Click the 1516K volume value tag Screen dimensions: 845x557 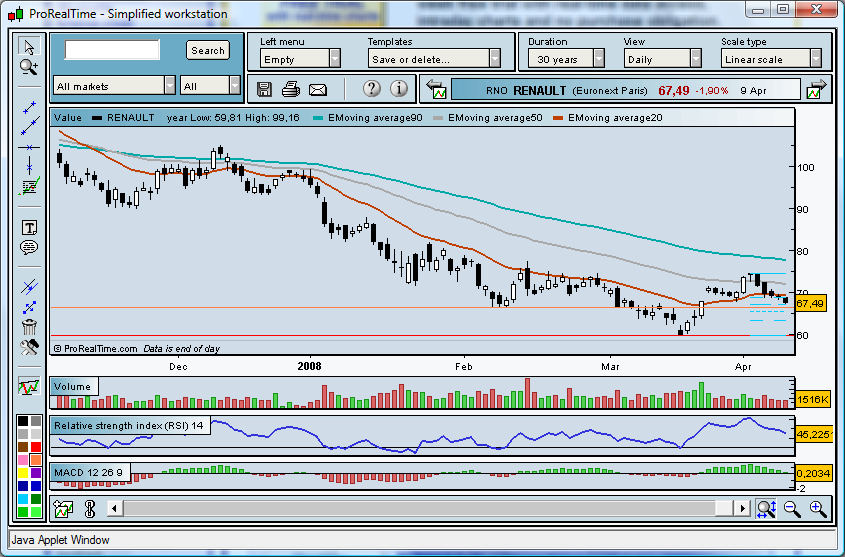pos(813,399)
